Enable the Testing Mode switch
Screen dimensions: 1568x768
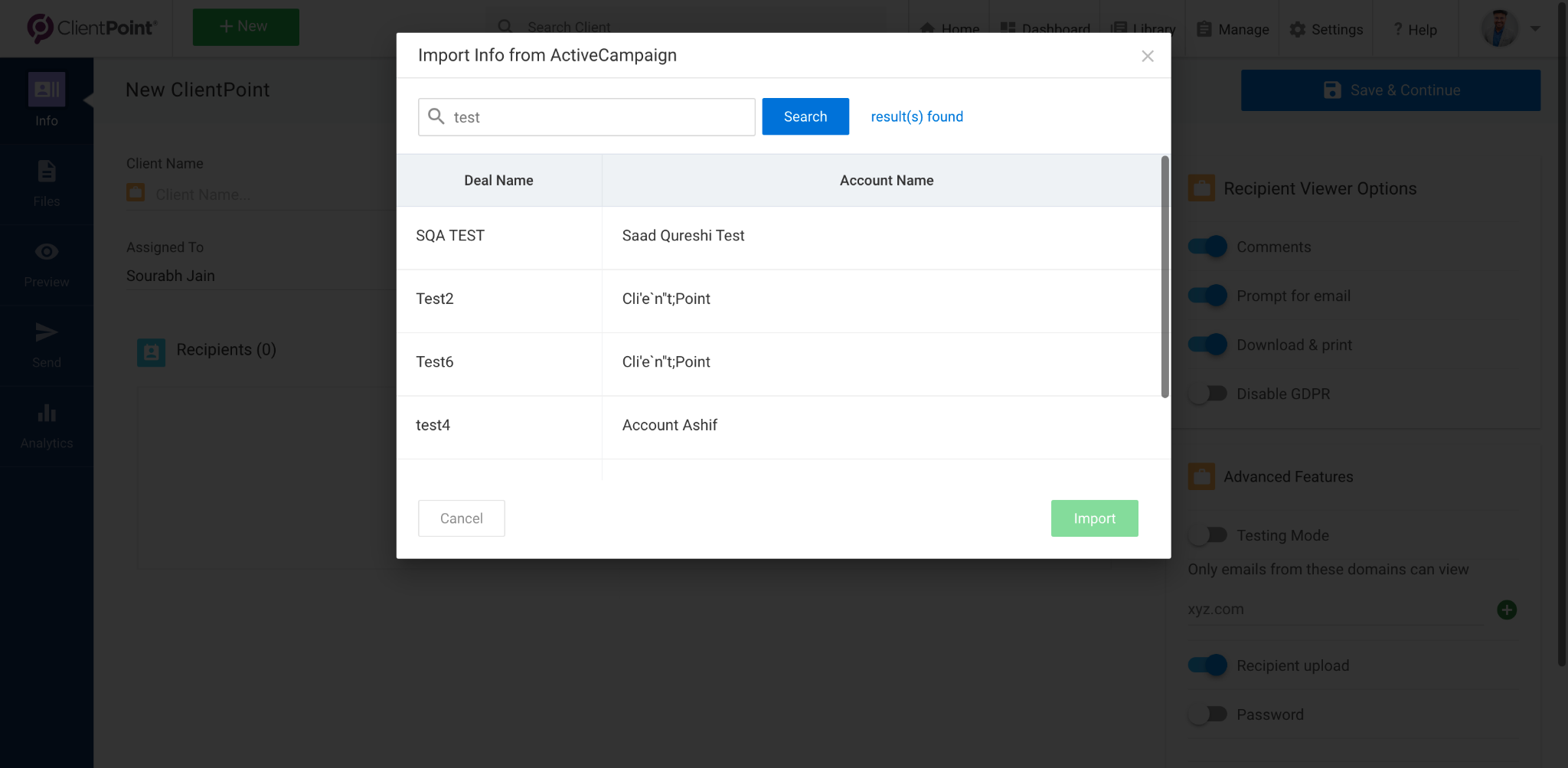(x=1207, y=535)
